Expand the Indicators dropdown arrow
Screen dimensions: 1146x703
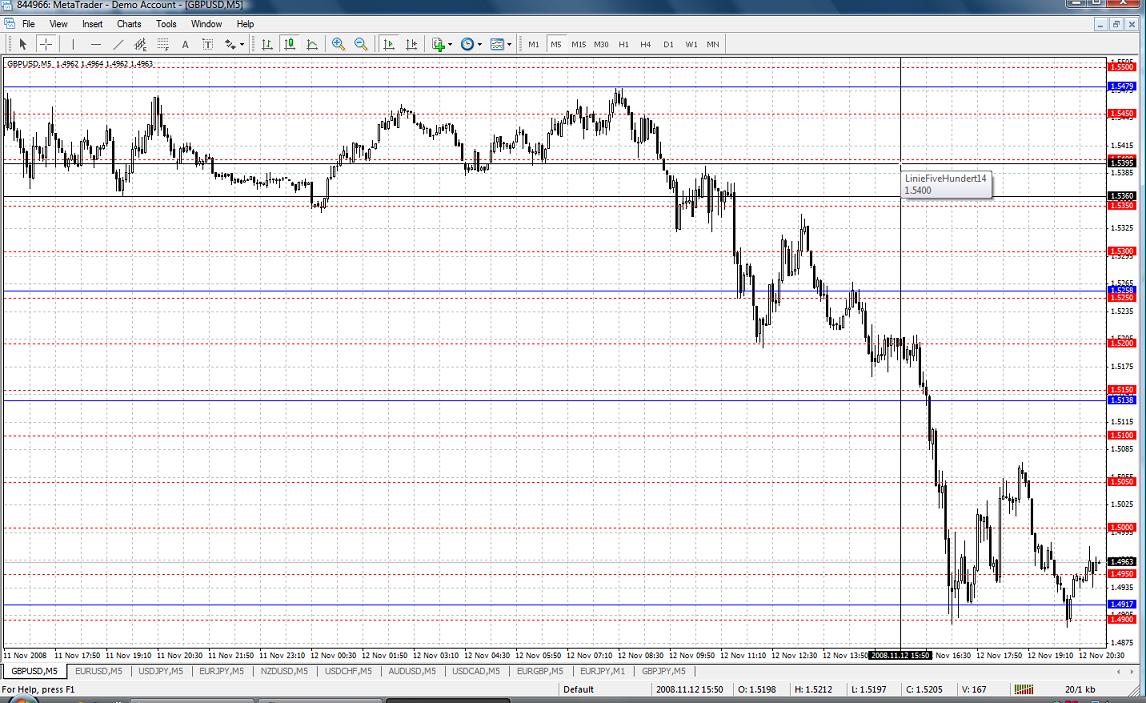[x=450, y=45]
